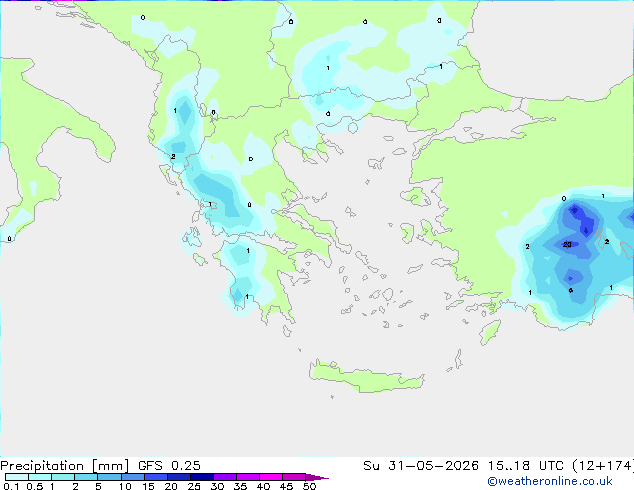Pick the 15–20 mm legend color swatch

[156, 477]
